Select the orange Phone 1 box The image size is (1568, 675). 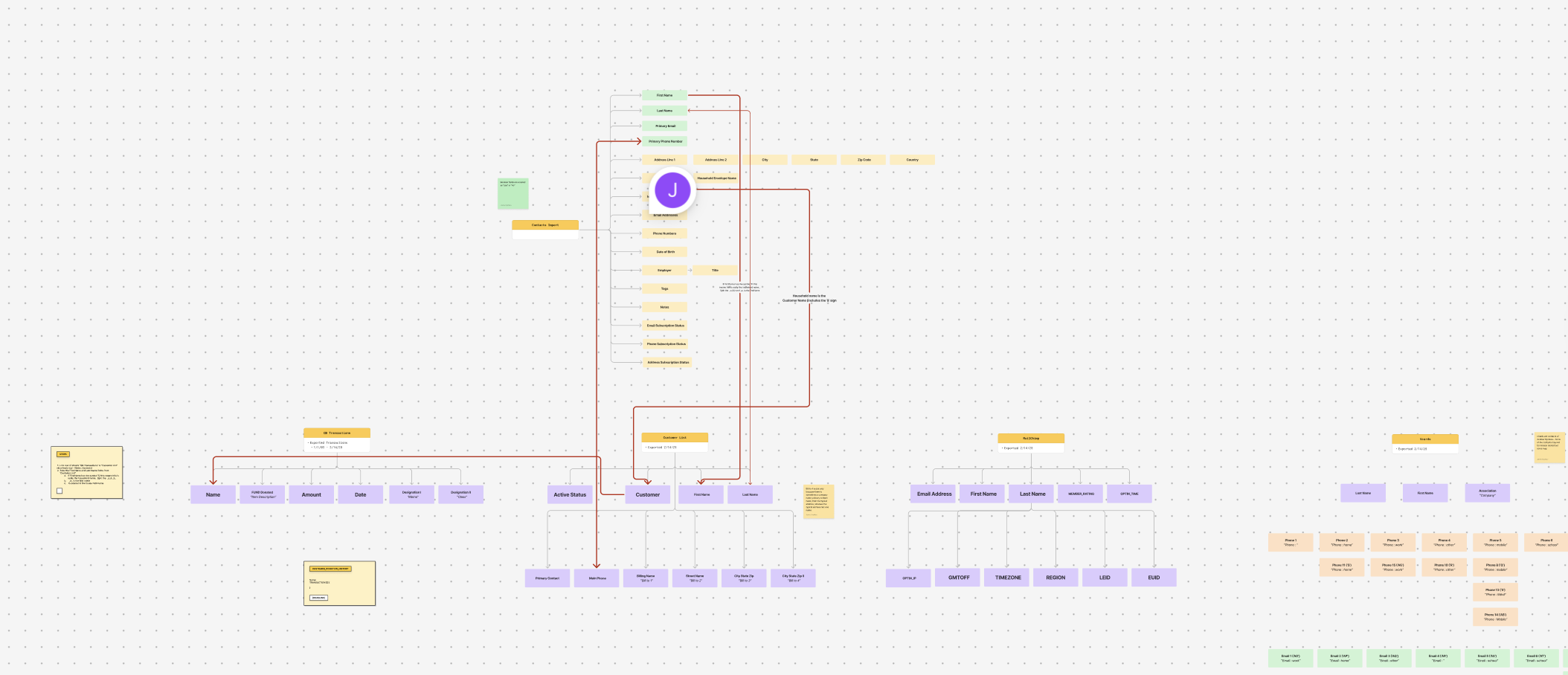(1290, 543)
